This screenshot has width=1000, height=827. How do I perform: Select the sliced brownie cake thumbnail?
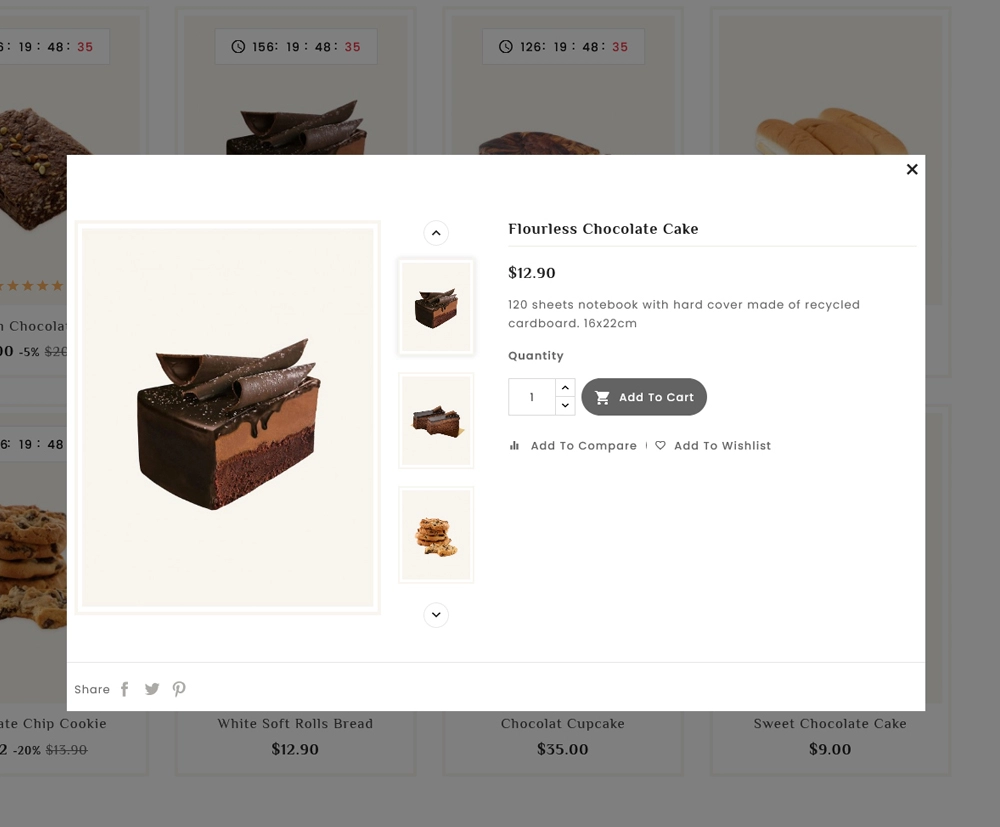click(x=436, y=421)
